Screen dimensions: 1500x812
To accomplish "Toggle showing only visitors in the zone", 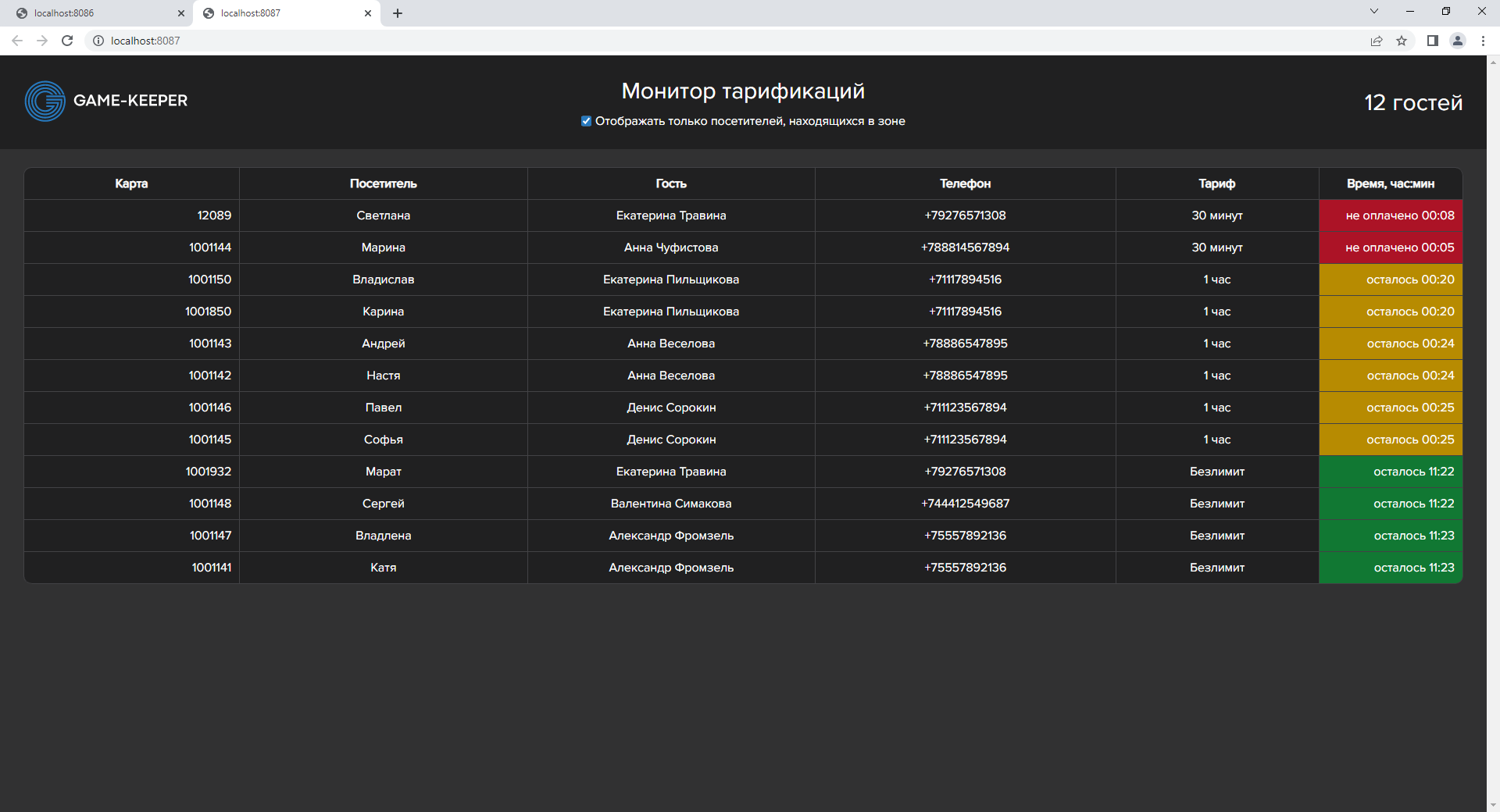I will coord(586,121).
